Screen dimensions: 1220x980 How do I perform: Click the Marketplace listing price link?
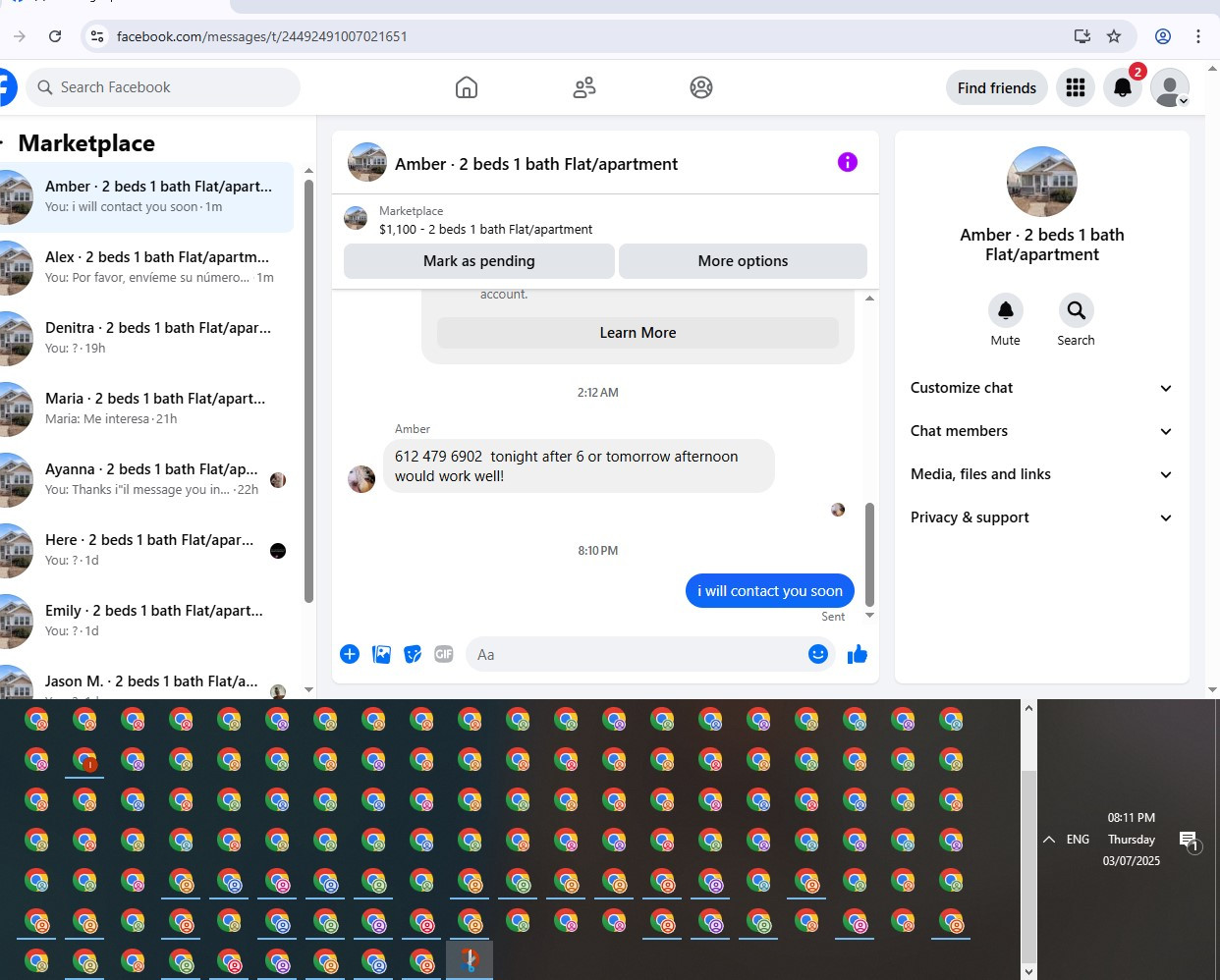[x=485, y=229]
